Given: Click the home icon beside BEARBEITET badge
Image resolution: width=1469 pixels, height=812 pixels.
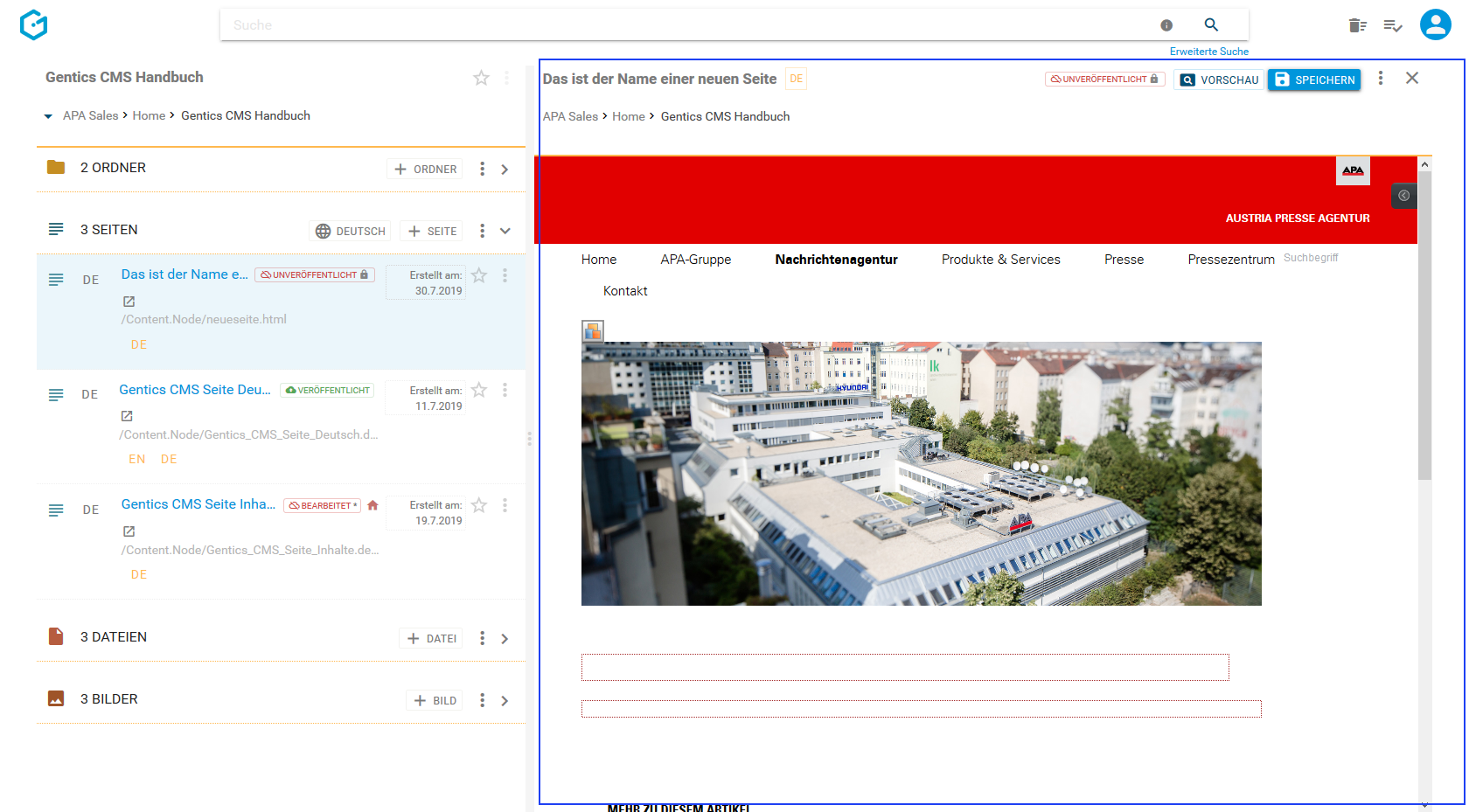Looking at the screenshot, I should tap(372, 505).
